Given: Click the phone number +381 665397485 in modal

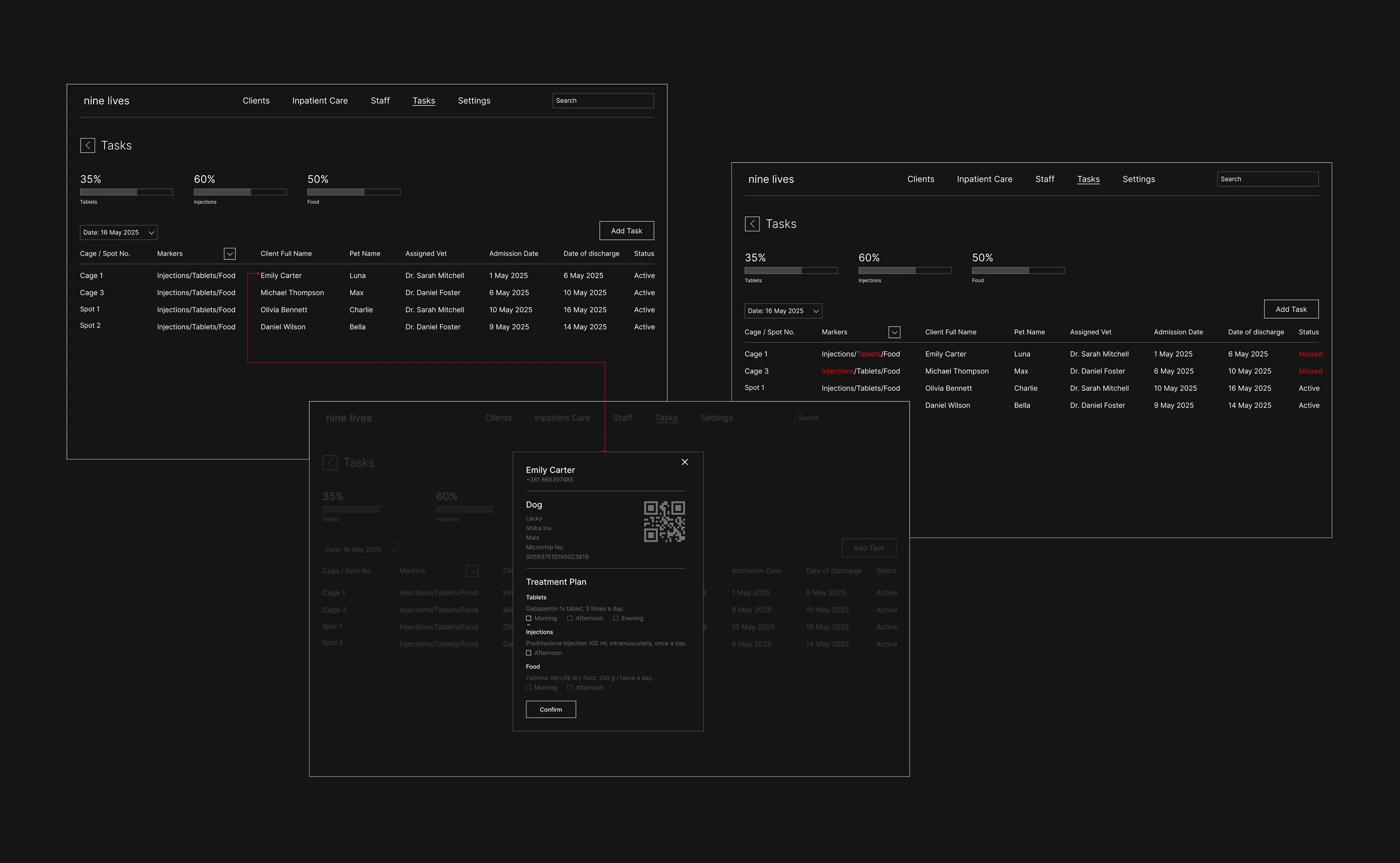Looking at the screenshot, I should tap(549, 479).
